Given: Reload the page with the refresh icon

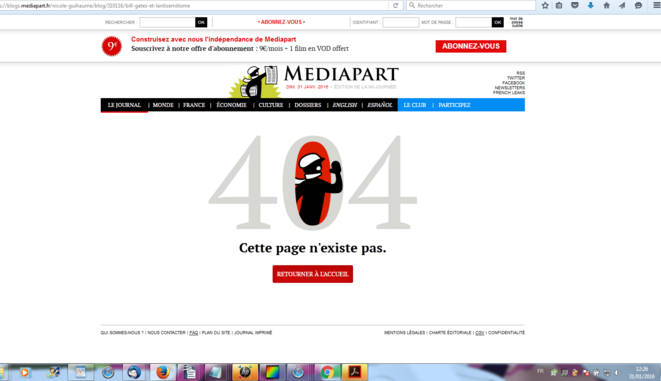Looking at the screenshot, I should pyautogui.click(x=395, y=5).
